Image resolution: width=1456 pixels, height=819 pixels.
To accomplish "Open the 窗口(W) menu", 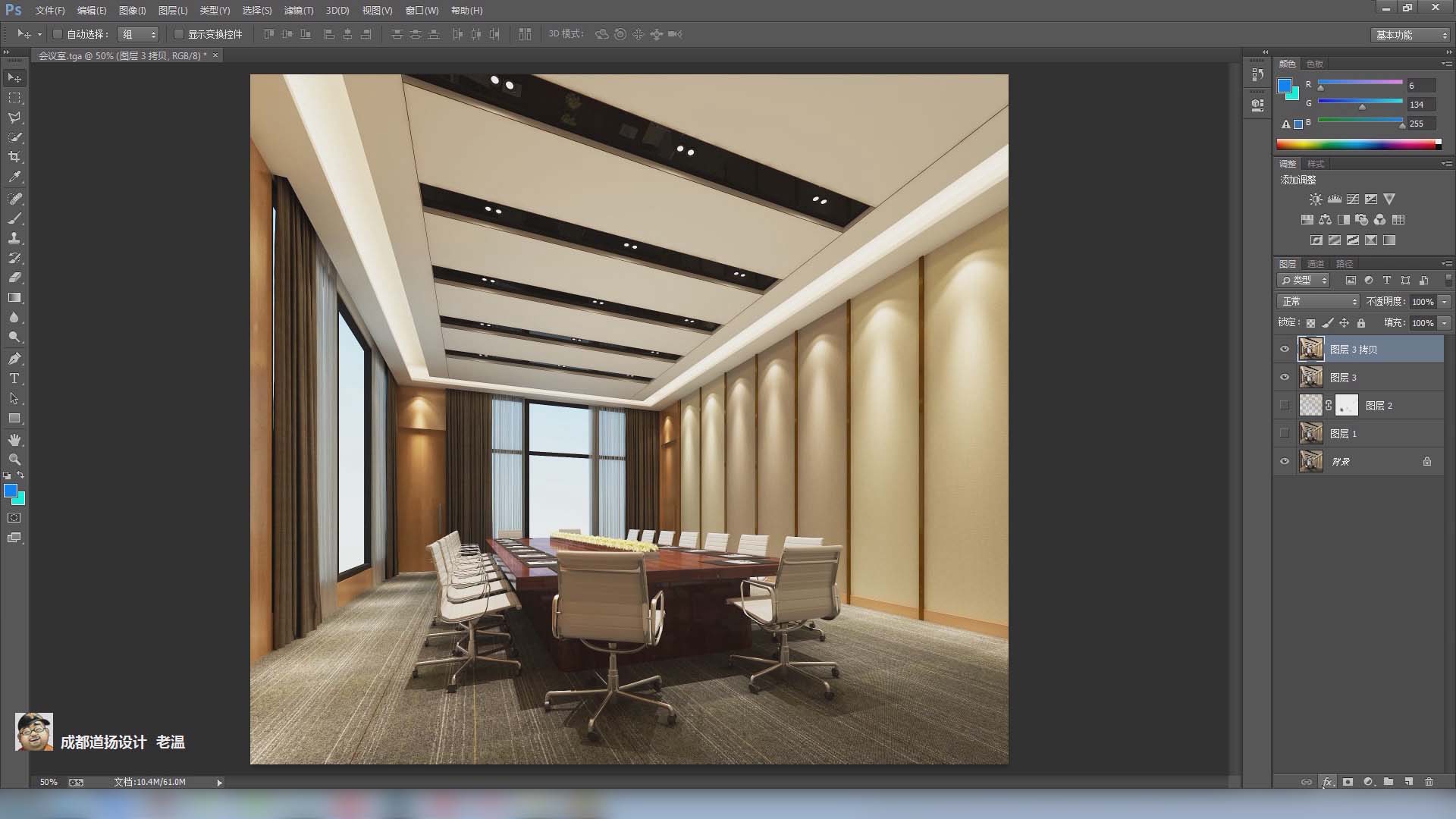I will 422,11.
